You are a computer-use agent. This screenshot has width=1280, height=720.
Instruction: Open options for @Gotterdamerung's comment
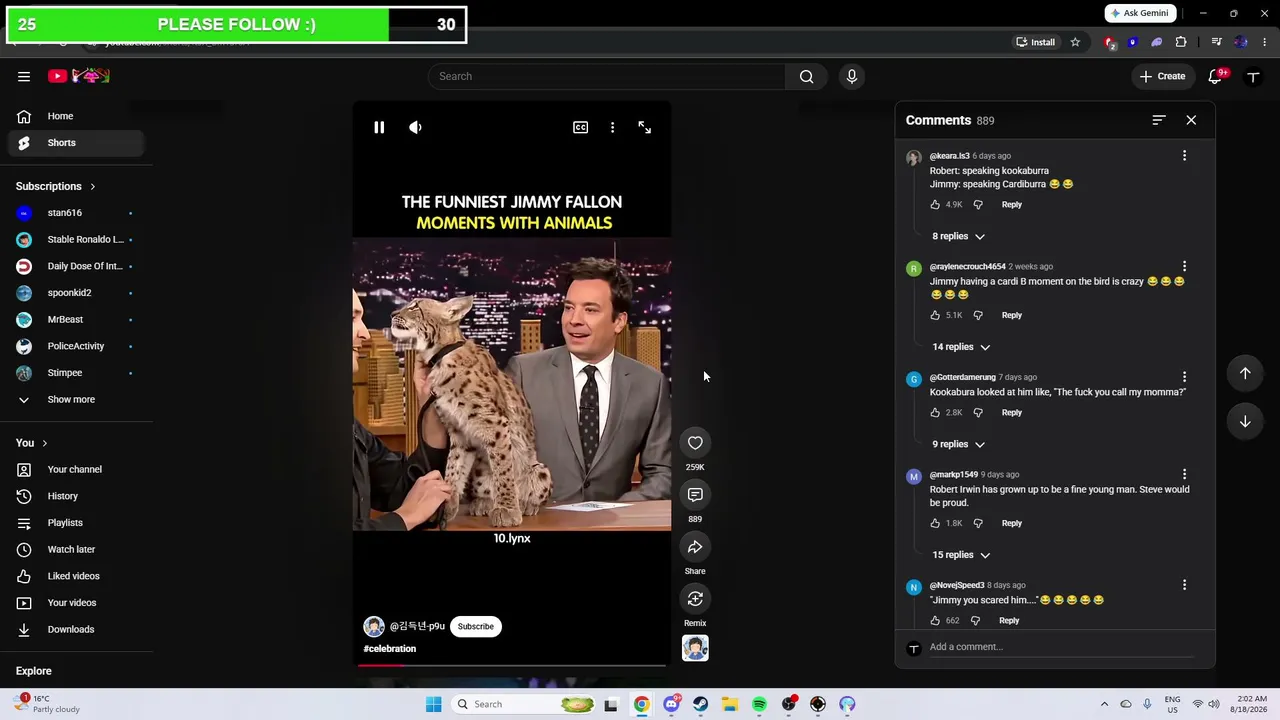click(x=1184, y=377)
